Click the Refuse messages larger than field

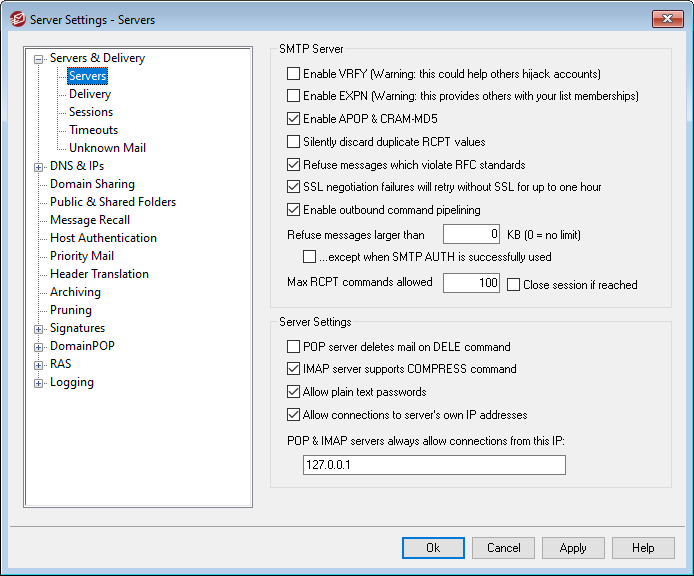[x=471, y=235]
